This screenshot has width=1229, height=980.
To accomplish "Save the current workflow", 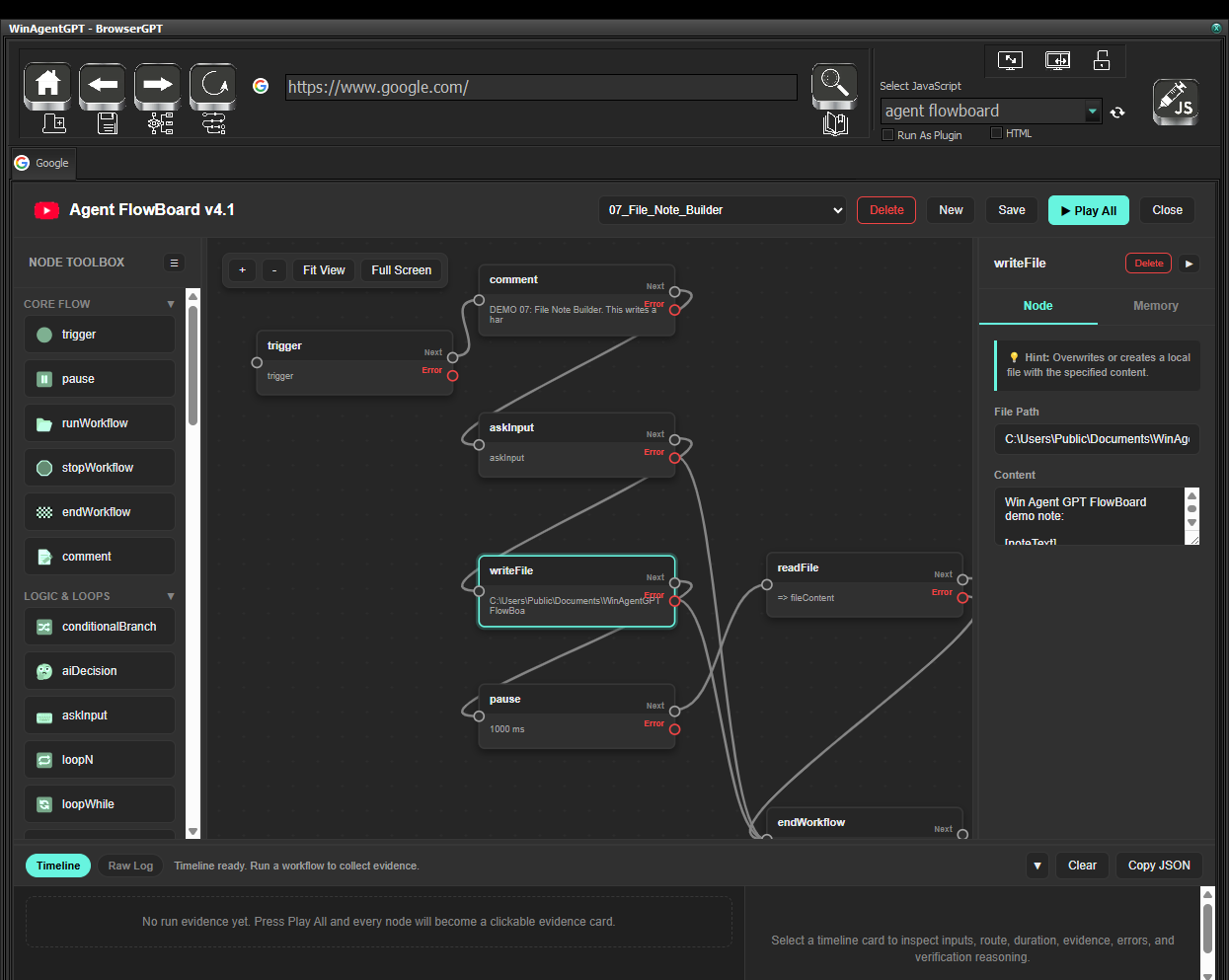I will pos(1012,210).
